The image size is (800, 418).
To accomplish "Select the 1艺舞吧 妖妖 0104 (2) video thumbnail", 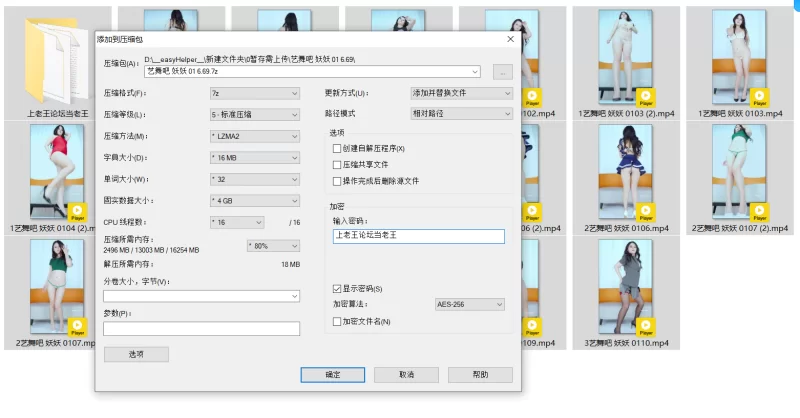I will (57, 171).
